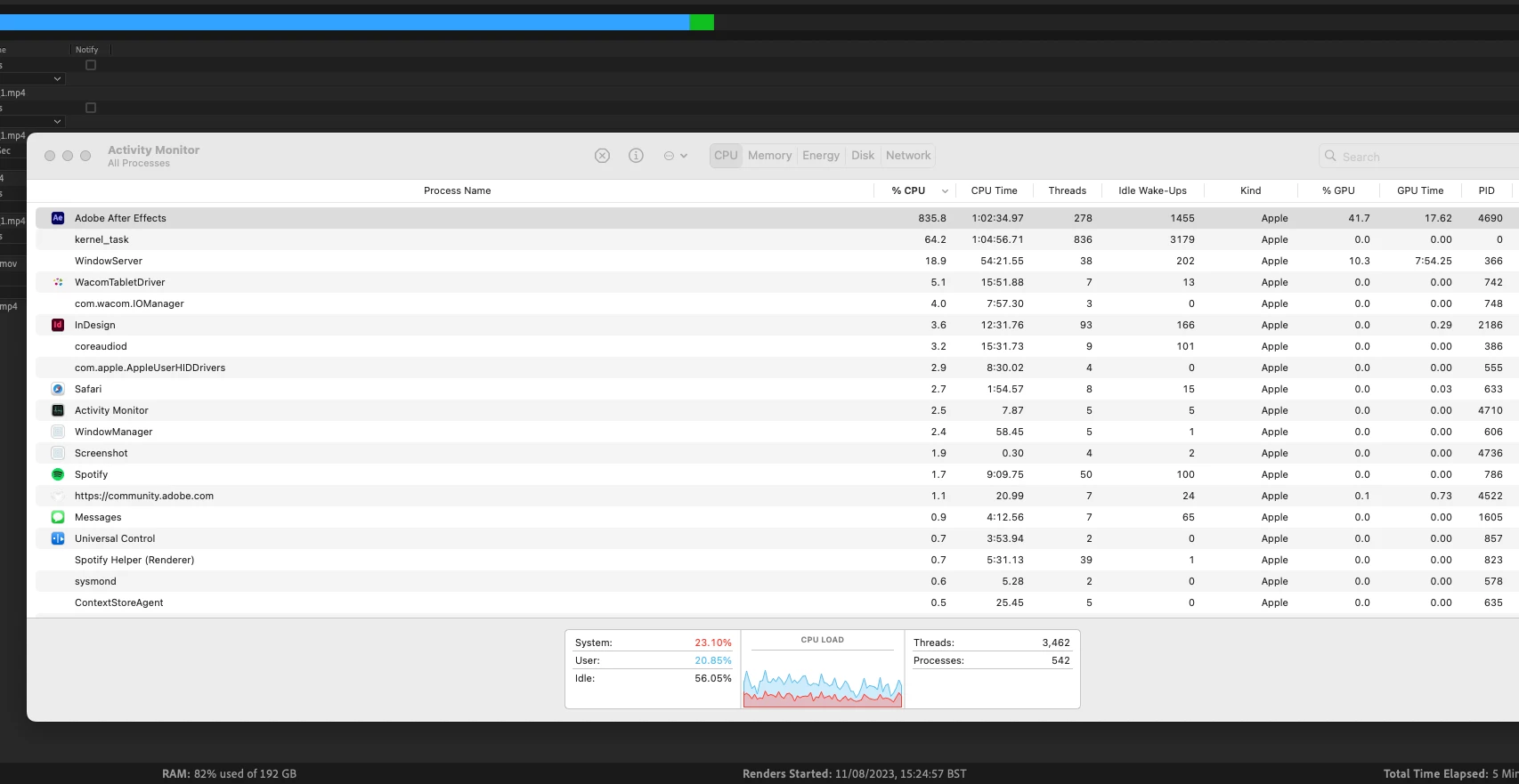This screenshot has width=1519, height=784.
Task: Click the Processes 542 value
Action: [1060, 660]
